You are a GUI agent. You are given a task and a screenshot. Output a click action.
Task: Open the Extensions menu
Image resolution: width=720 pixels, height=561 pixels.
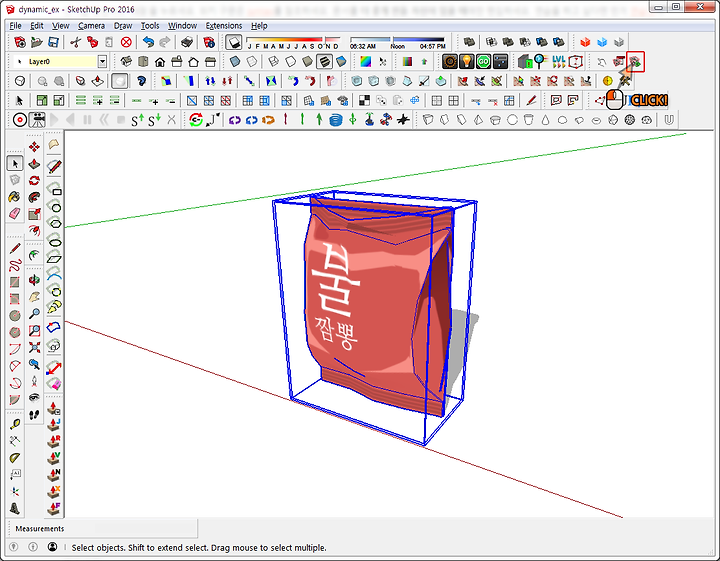click(x=224, y=26)
